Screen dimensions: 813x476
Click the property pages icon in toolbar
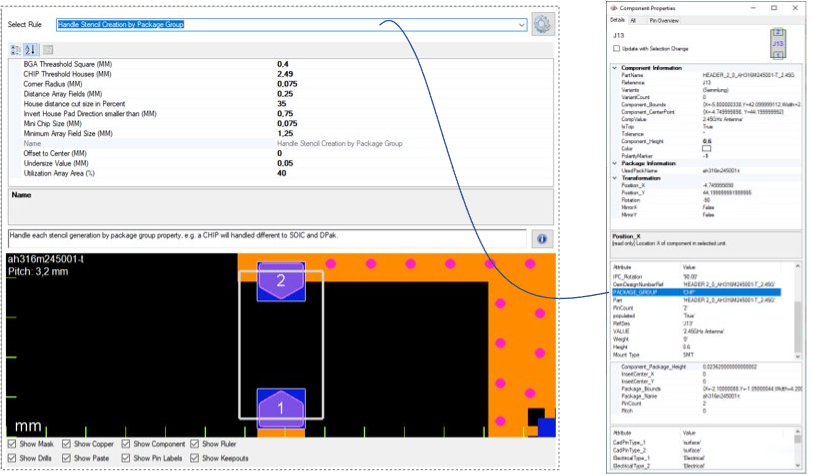pyautogui.click(x=48, y=50)
